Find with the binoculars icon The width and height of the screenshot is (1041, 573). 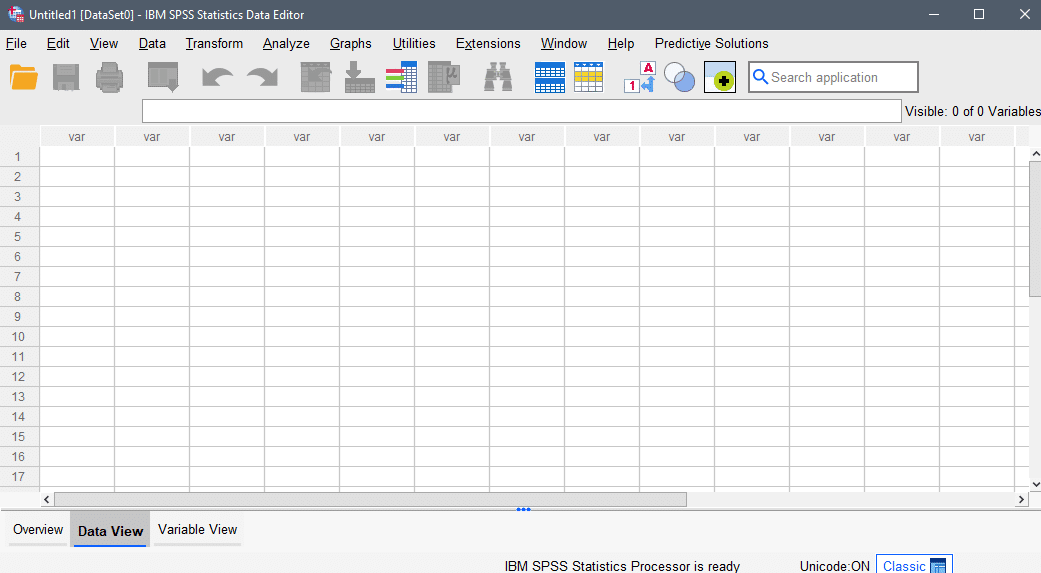coord(498,77)
